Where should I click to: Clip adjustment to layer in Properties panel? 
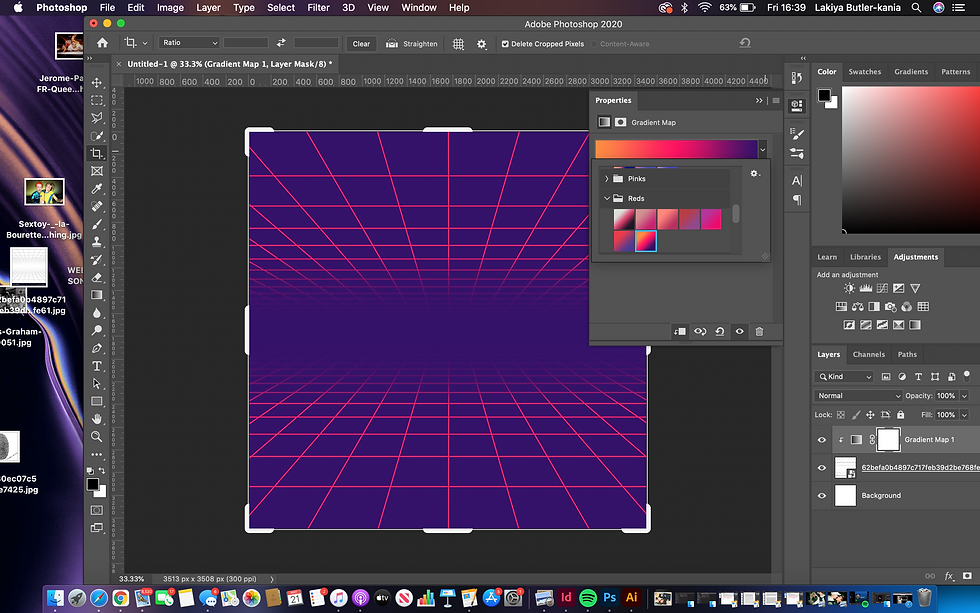point(680,332)
